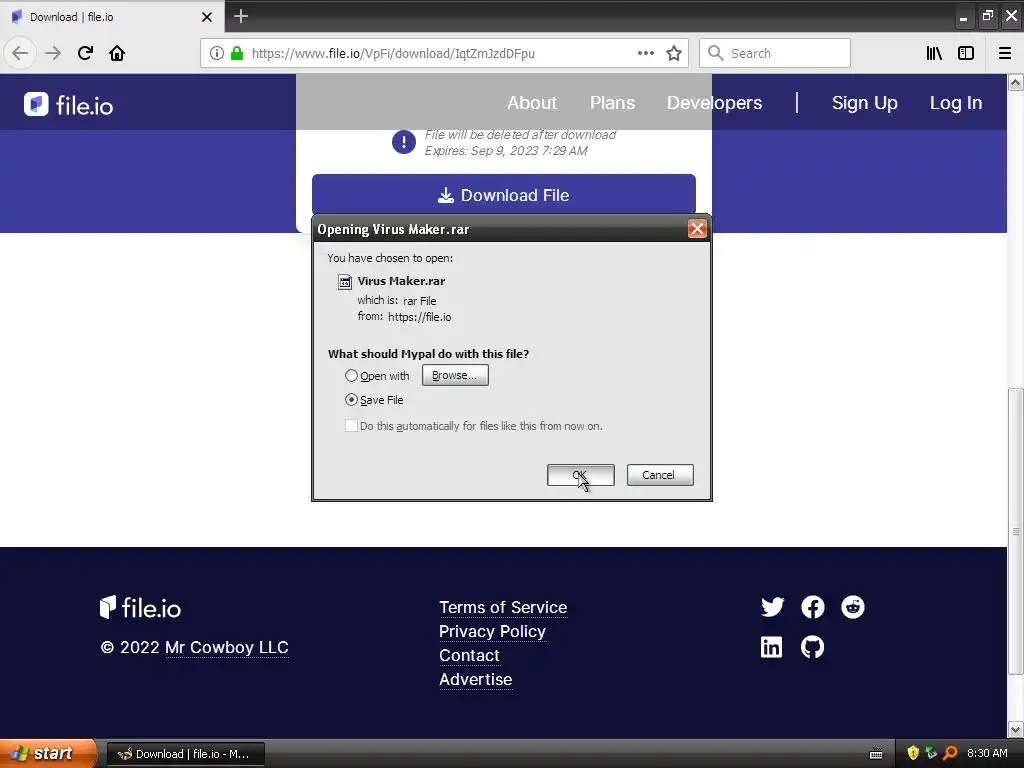
Task: Click the rar file type icon
Action: coord(344,281)
